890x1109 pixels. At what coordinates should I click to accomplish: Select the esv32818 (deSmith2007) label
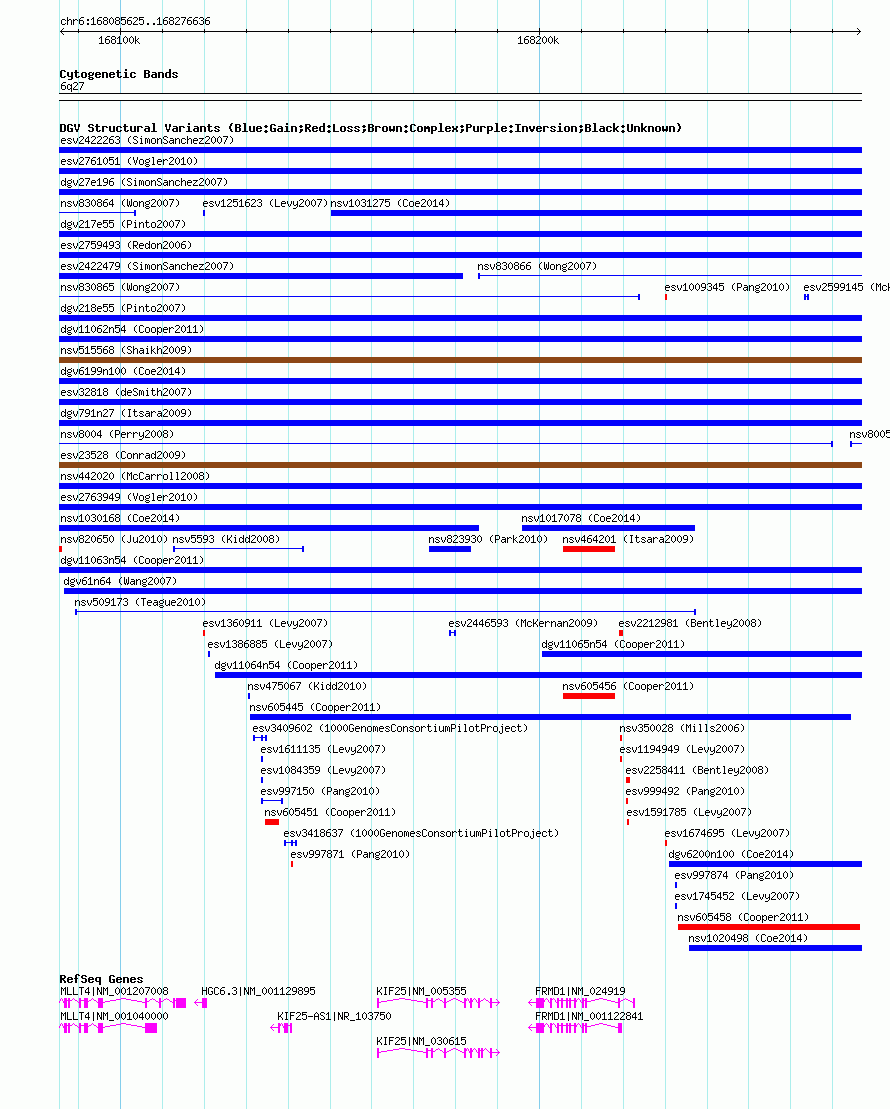click(x=126, y=393)
